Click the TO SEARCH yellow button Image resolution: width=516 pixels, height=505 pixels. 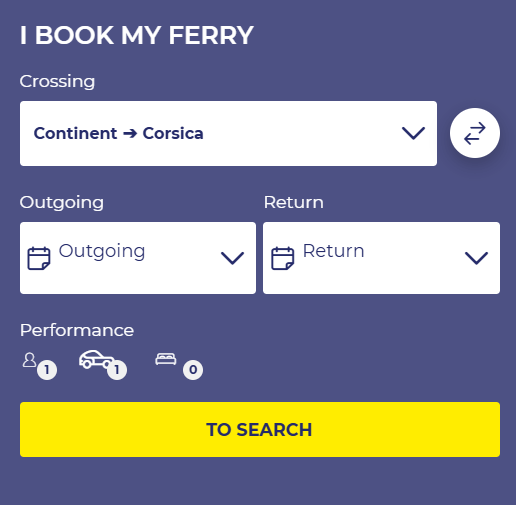click(260, 429)
